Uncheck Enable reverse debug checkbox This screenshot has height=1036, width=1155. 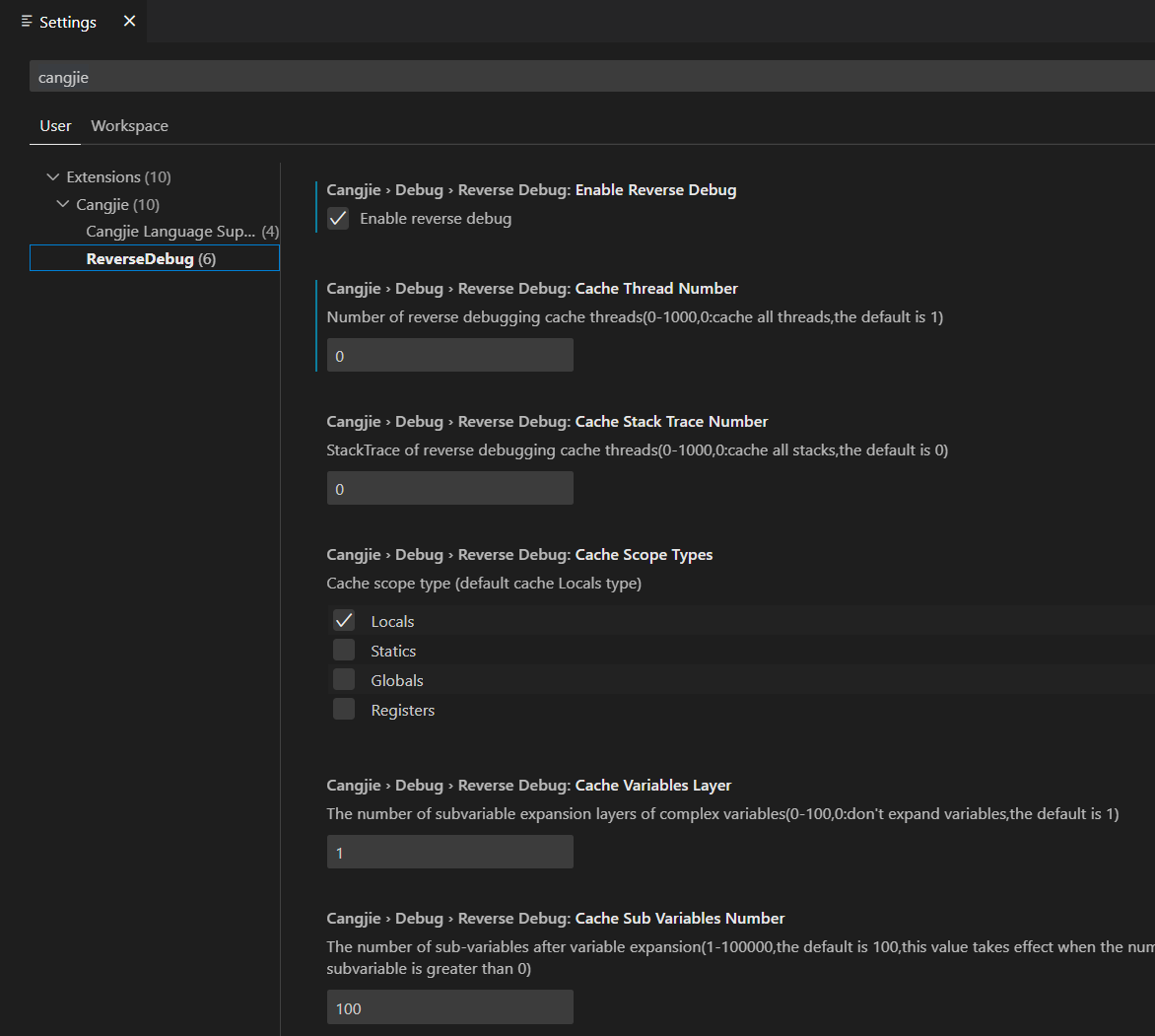(339, 219)
